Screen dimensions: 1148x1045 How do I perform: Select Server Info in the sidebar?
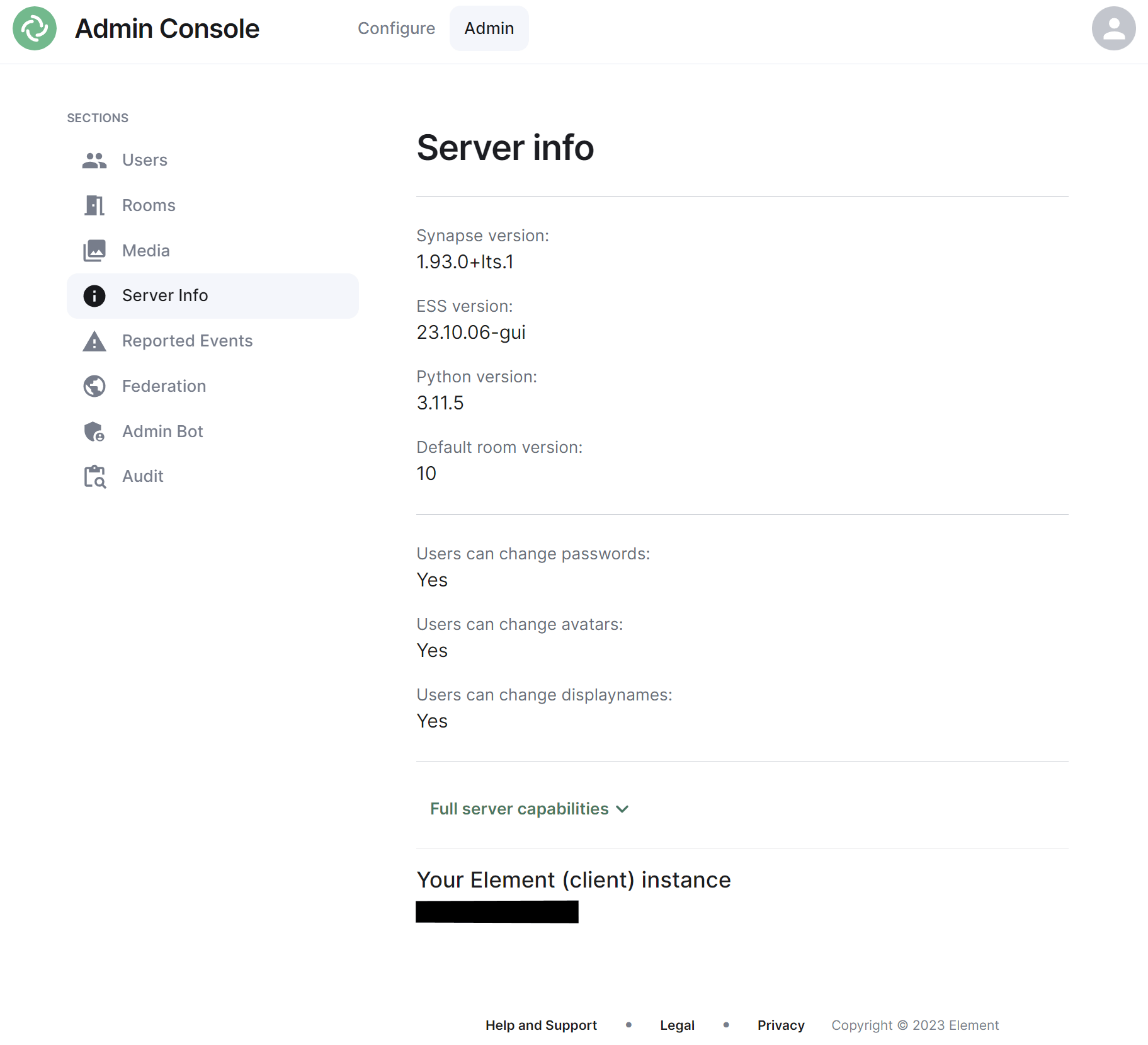point(213,296)
